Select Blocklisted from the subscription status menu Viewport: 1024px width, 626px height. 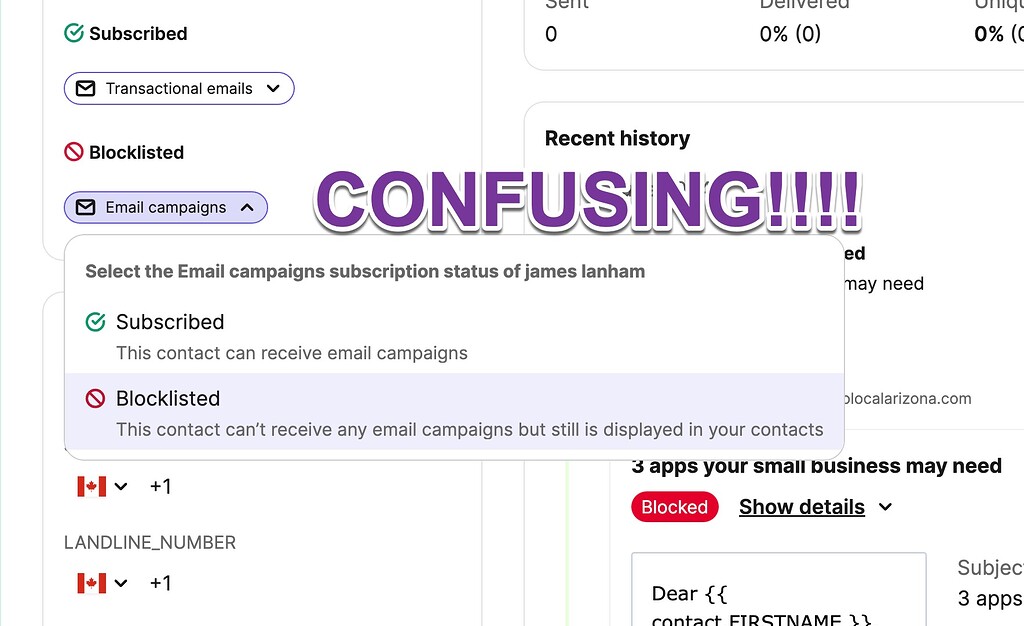pos(168,398)
